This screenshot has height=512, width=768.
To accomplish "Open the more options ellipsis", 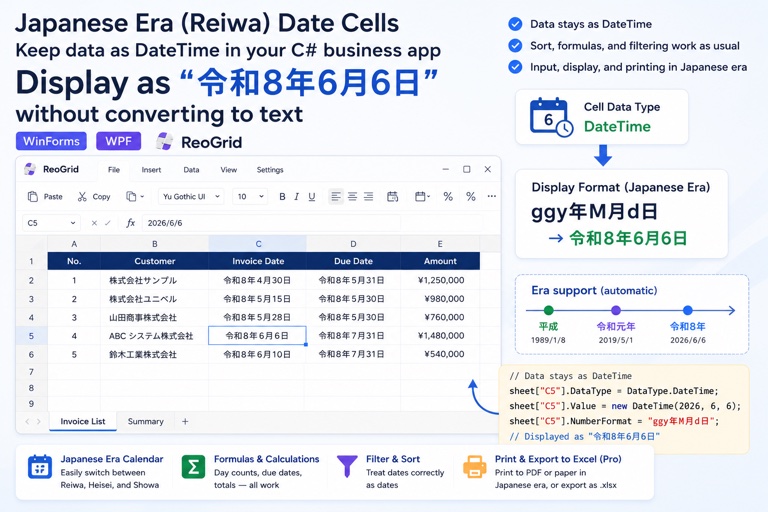I will (x=492, y=196).
